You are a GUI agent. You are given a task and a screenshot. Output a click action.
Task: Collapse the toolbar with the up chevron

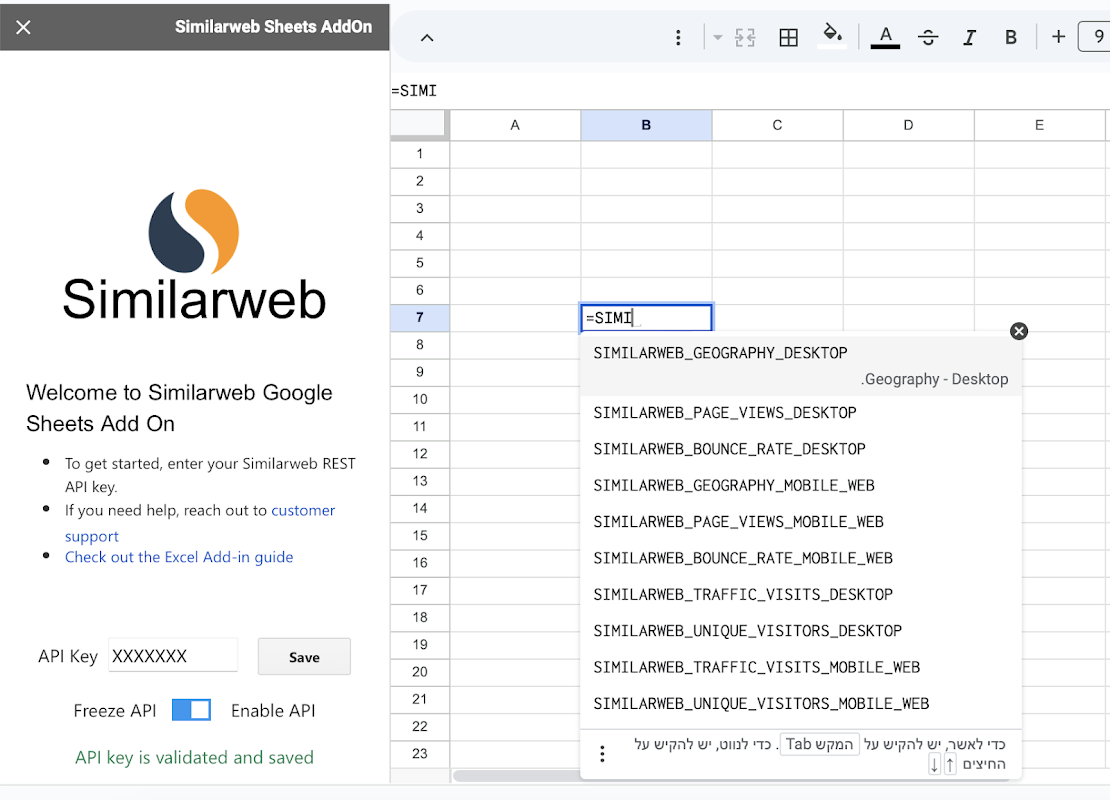coord(427,38)
